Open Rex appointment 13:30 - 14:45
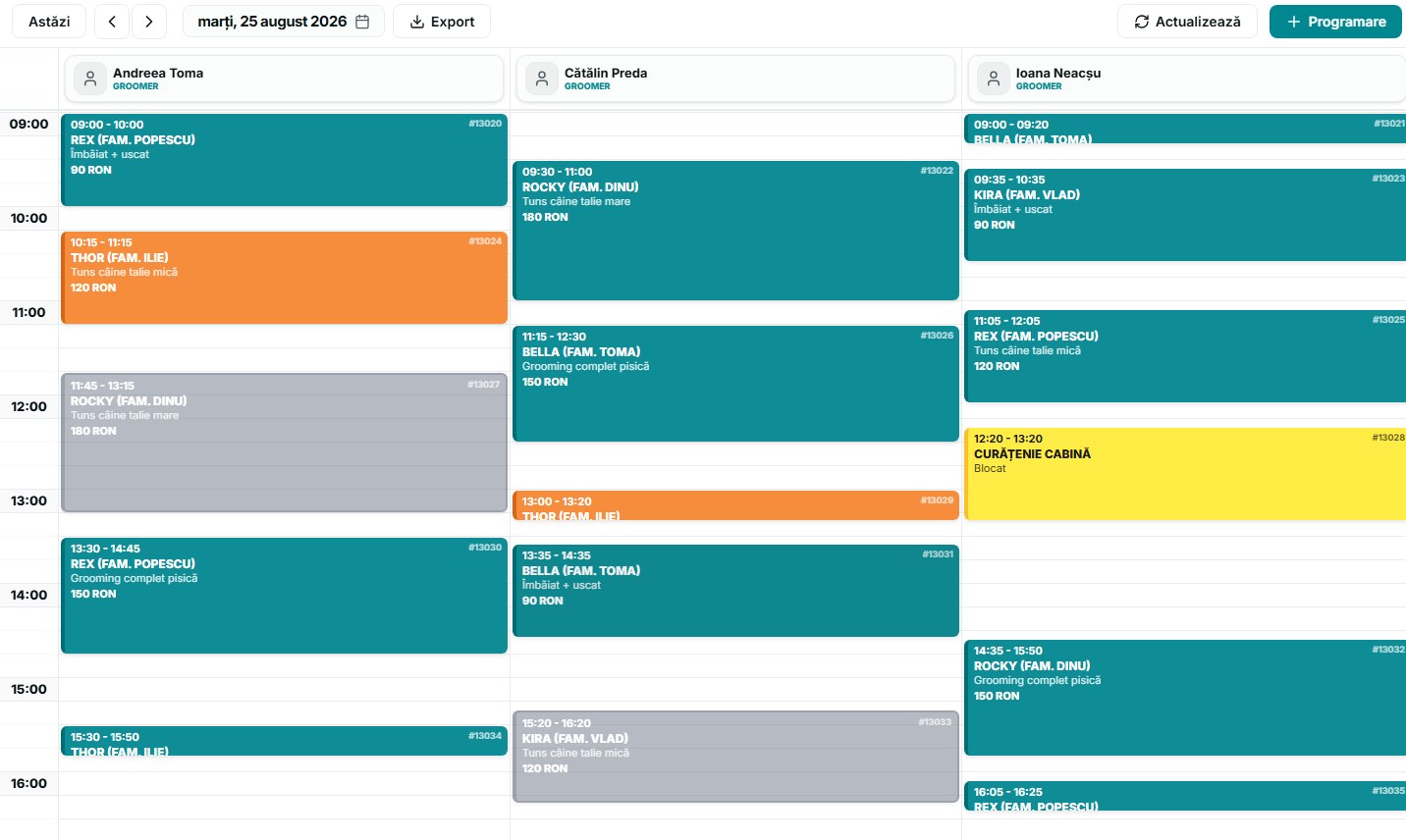1406x840 pixels. point(284,596)
